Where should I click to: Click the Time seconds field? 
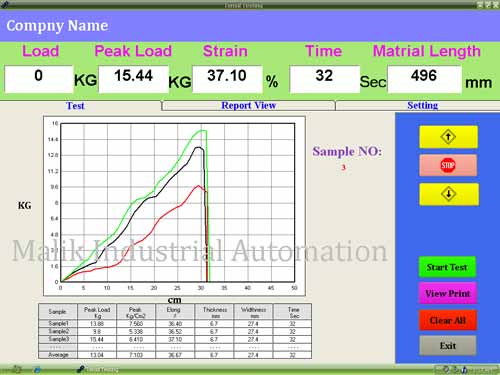pos(325,79)
